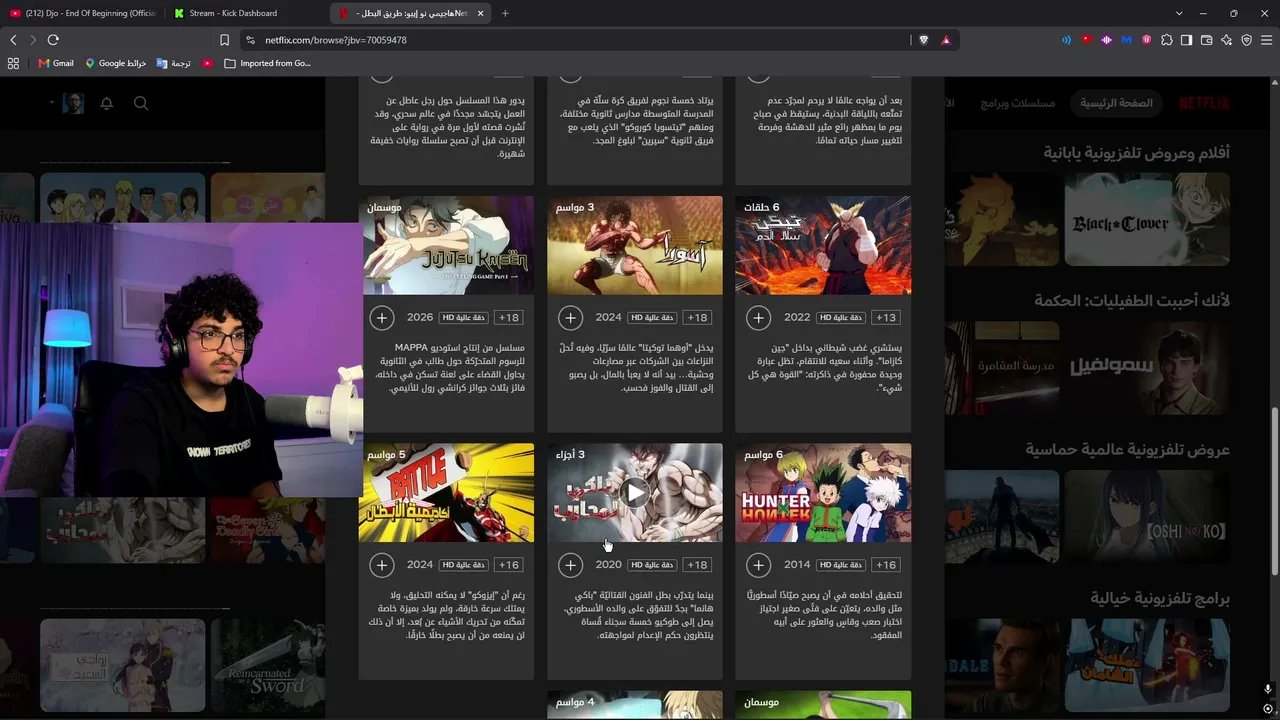Click the 2026 year on Jujutsu Kaisen card
1280x720 pixels.
point(420,318)
